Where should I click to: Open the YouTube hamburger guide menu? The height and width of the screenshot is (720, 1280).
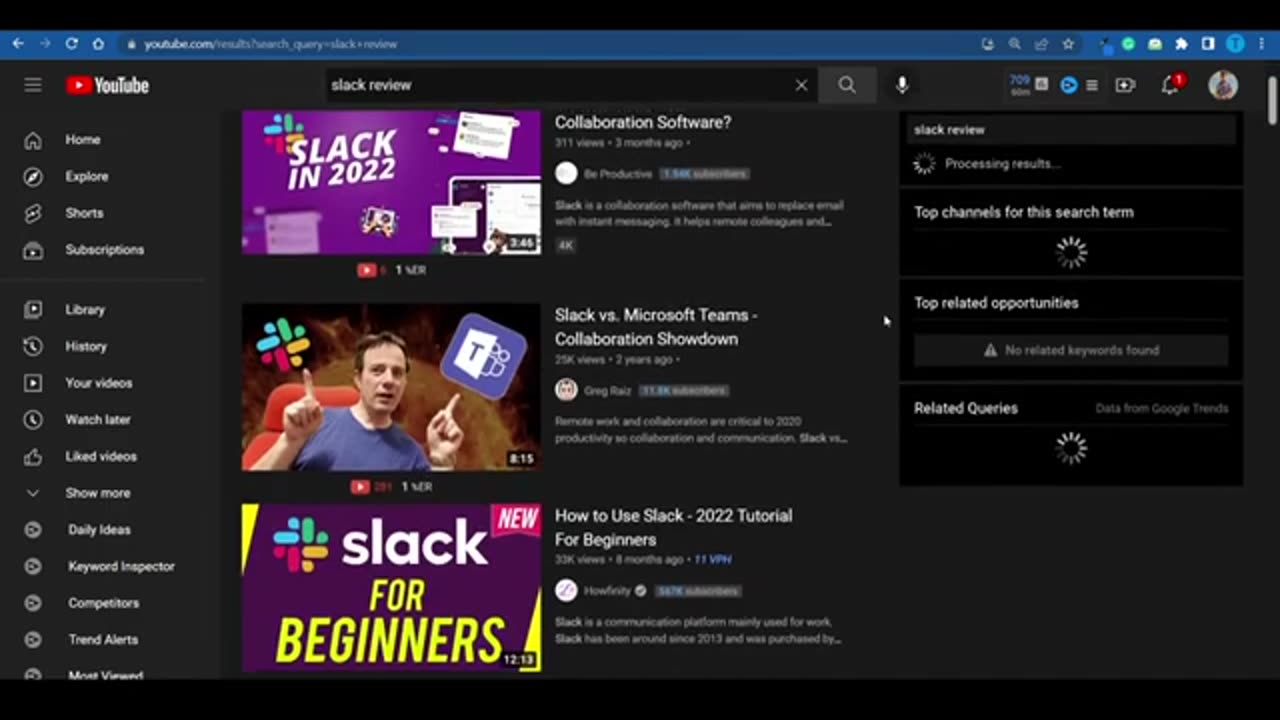[x=33, y=85]
